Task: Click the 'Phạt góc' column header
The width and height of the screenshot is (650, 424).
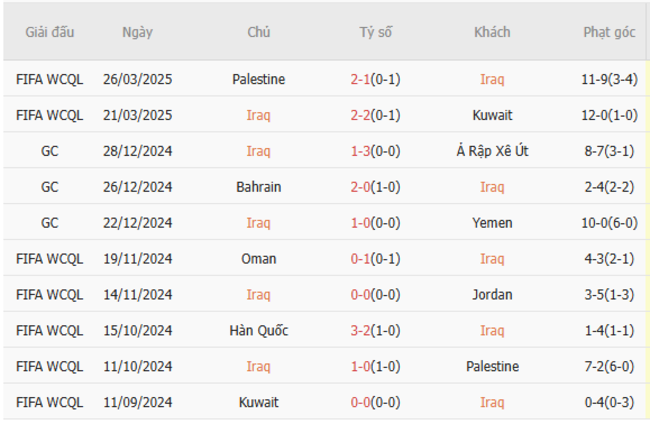Action: [x=610, y=32]
